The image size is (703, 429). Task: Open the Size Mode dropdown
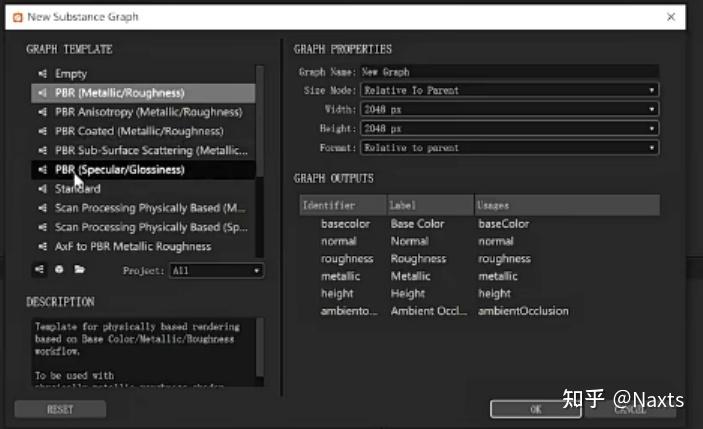pyautogui.click(x=510, y=90)
